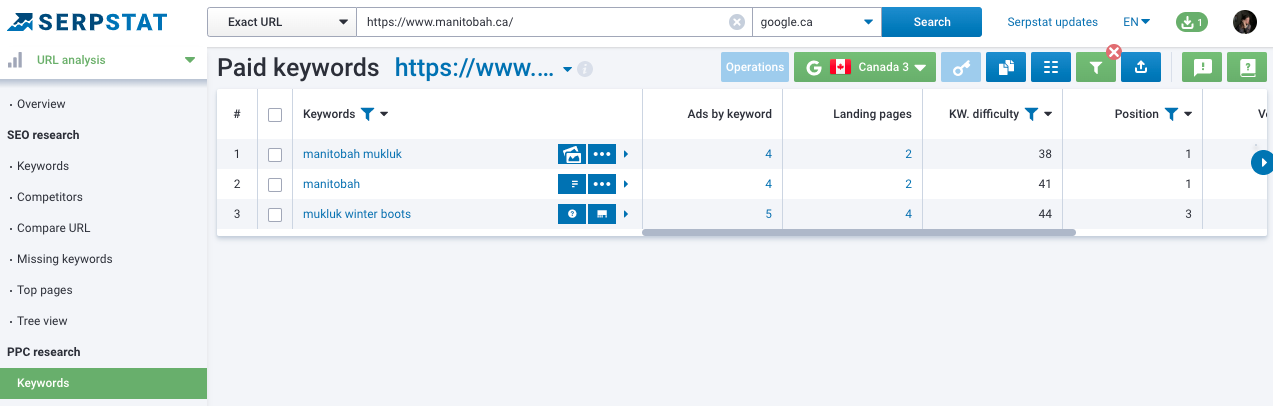Open landing pages count 4 link
Screen dimensions: 1273x406
[x=908, y=214]
